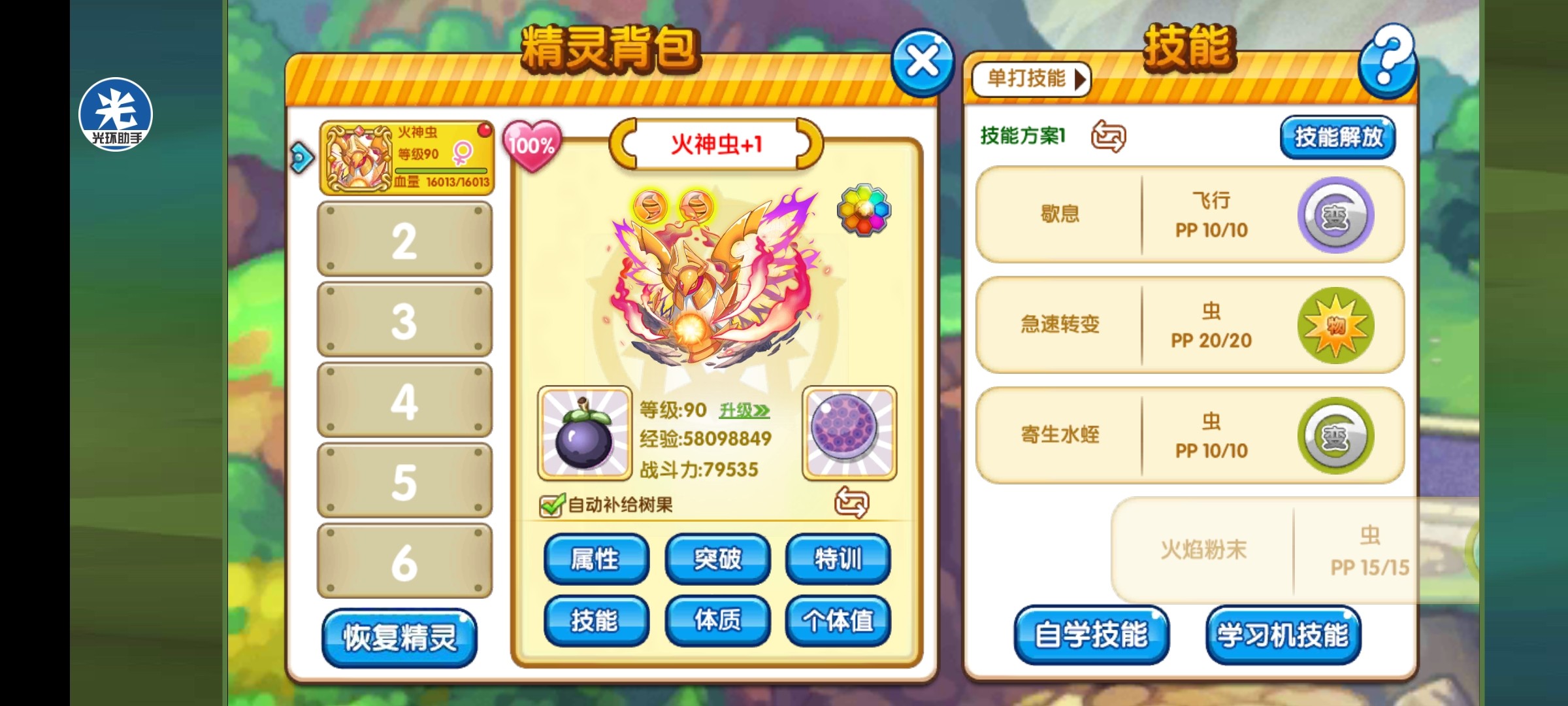Open the 个体值 tab
Image resolution: width=1568 pixels, height=706 pixels.
pos(838,620)
